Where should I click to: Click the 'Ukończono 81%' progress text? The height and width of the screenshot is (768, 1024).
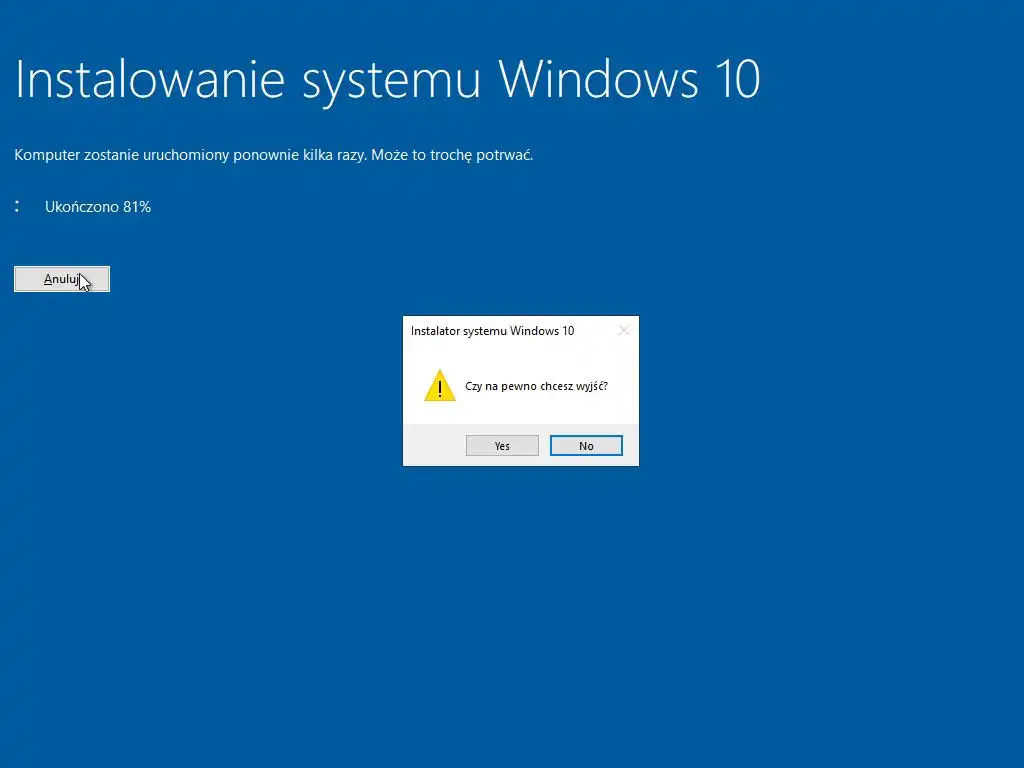pyautogui.click(x=98, y=207)
